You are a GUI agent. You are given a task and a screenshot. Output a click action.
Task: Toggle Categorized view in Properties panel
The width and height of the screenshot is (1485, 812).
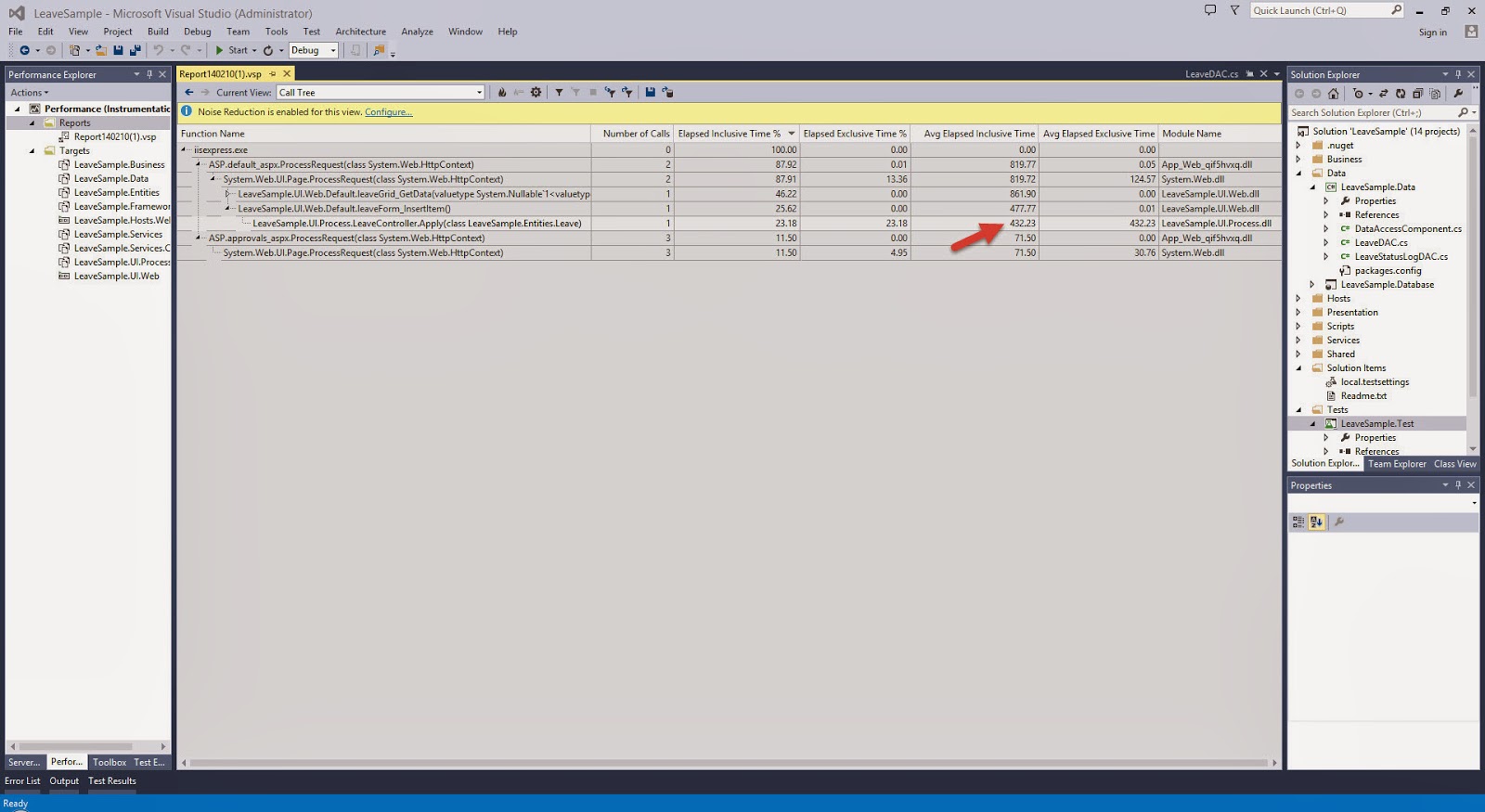point(1298,522)
